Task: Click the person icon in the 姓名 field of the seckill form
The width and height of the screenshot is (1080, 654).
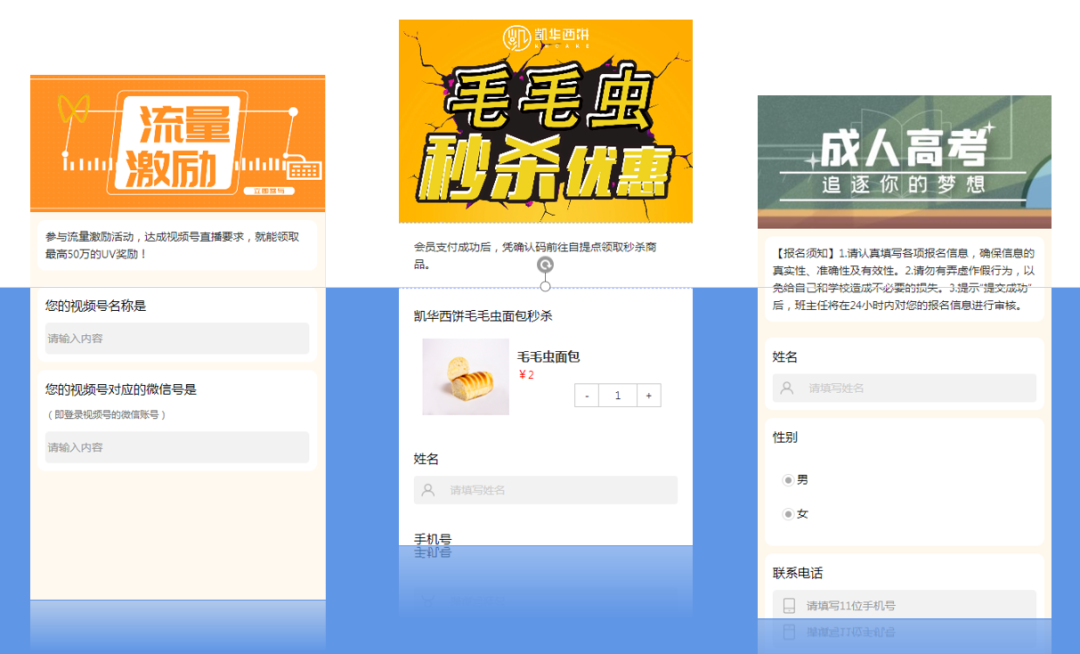Action: point(425,490)
